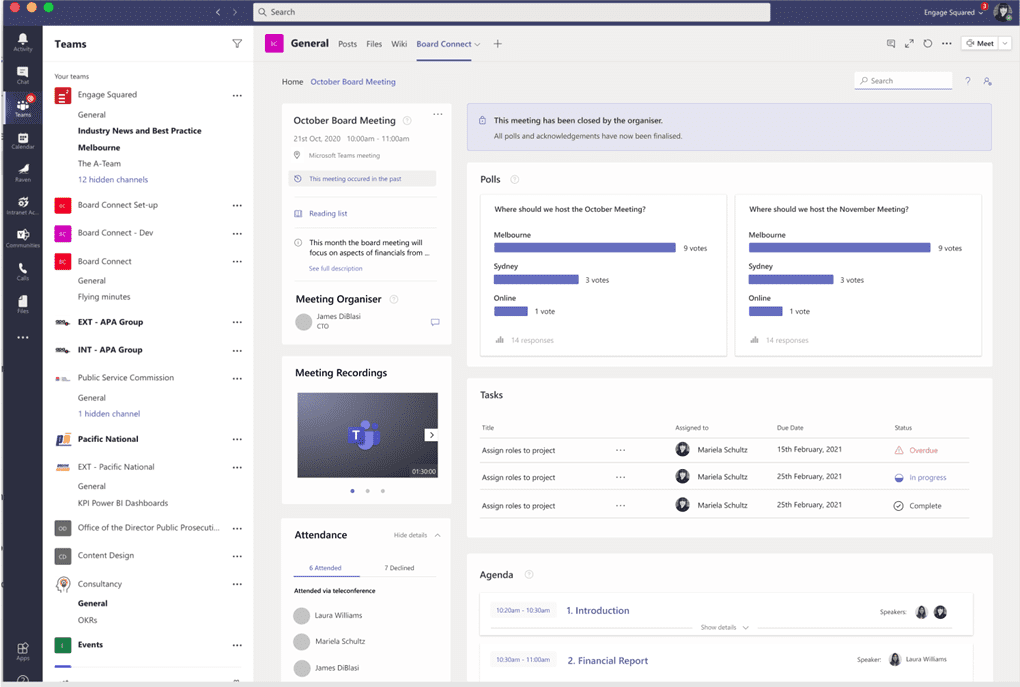The width and height of the screenshot is (1020, 687).
Task: Open the Chat icon in sidebar
Action: tap(22, 75)
